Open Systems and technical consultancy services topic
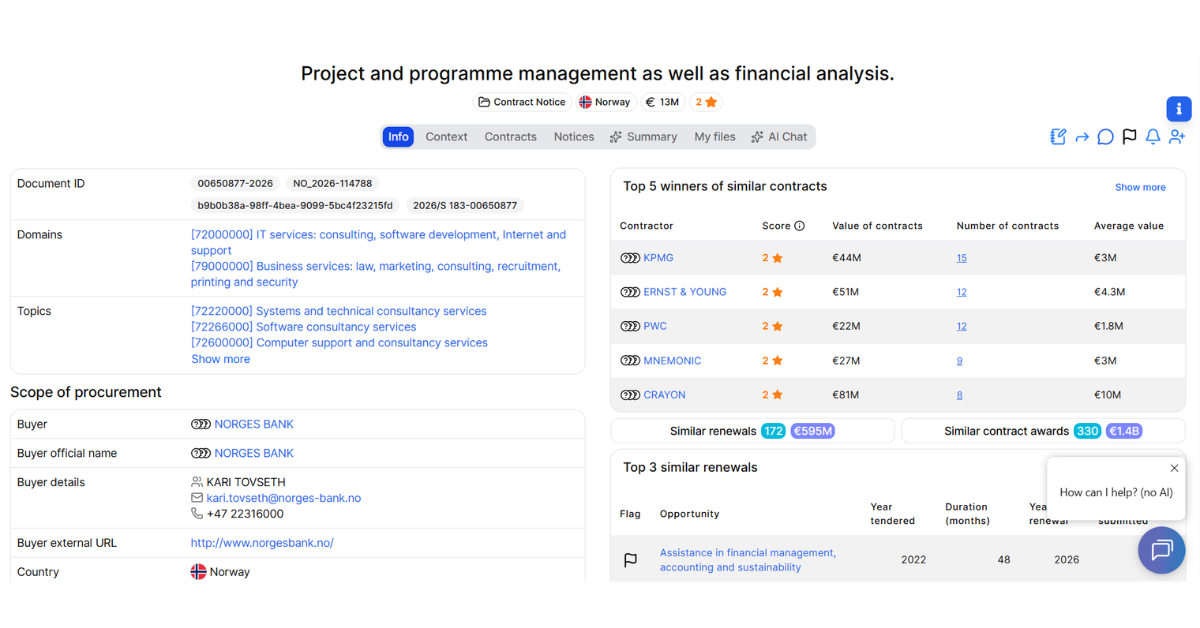This screenshot has height=628, width=1200. (339, 311)
